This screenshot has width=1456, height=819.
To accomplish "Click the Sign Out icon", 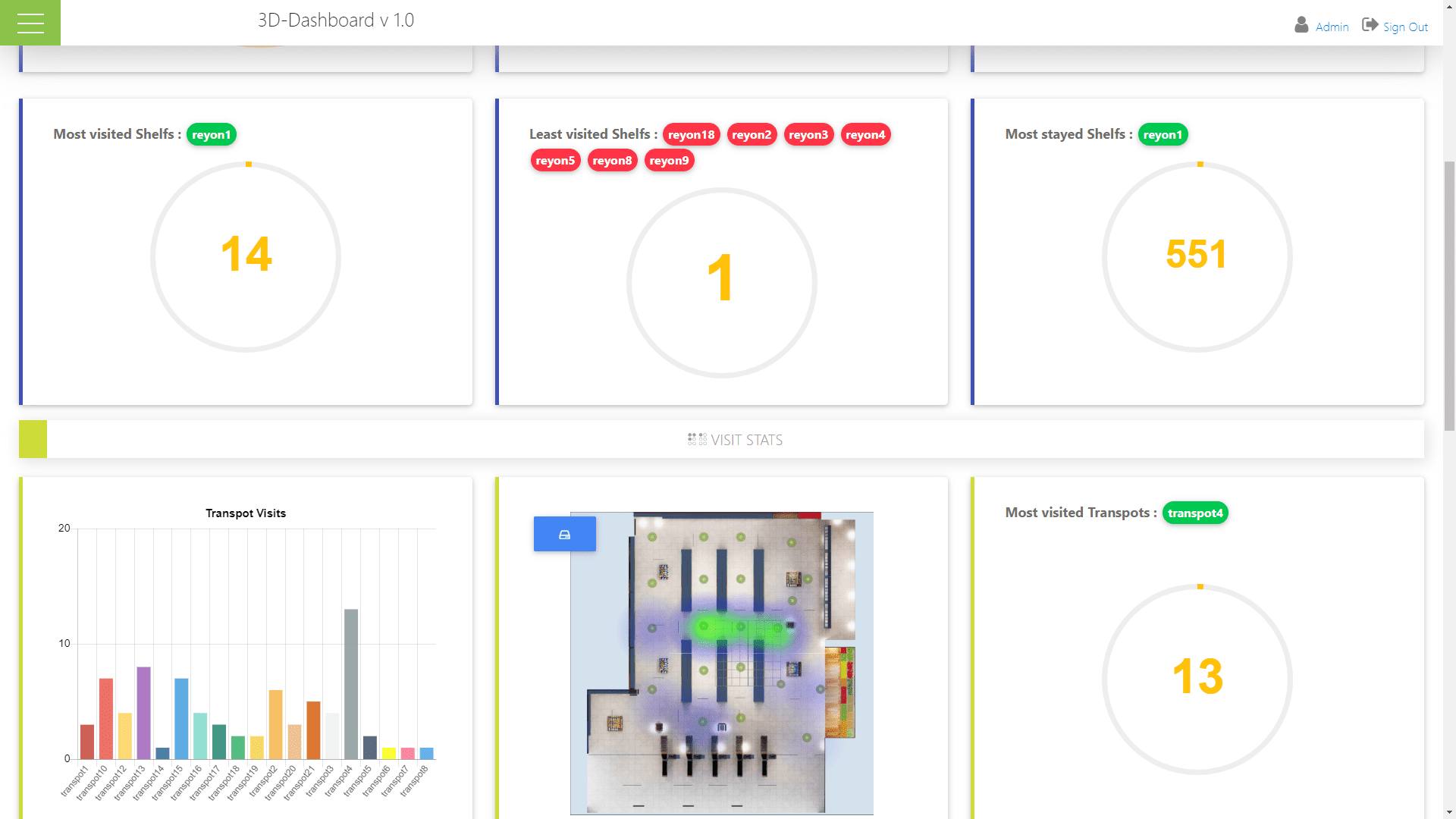I will point(1370,25).
